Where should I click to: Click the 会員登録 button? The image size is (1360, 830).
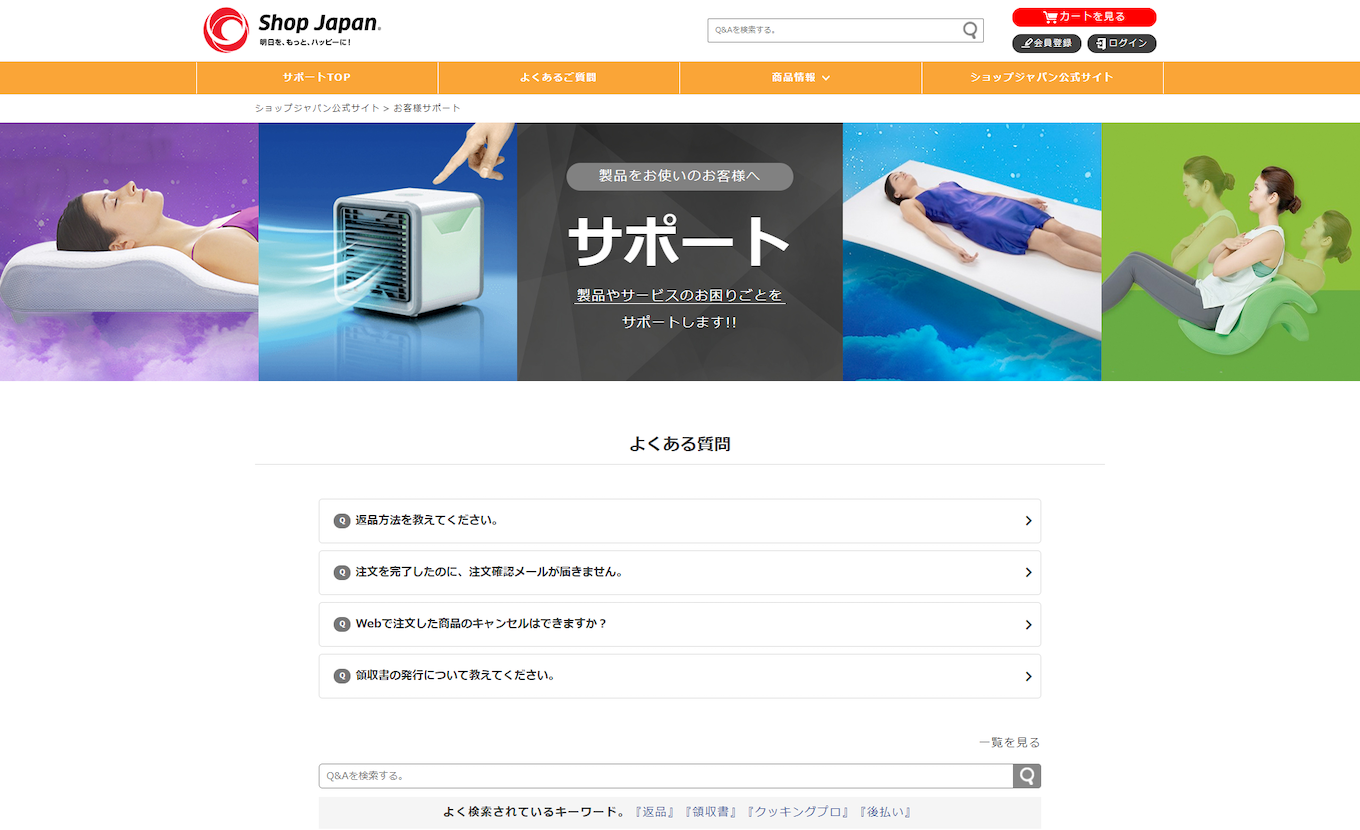click(x=1048, y=43)
